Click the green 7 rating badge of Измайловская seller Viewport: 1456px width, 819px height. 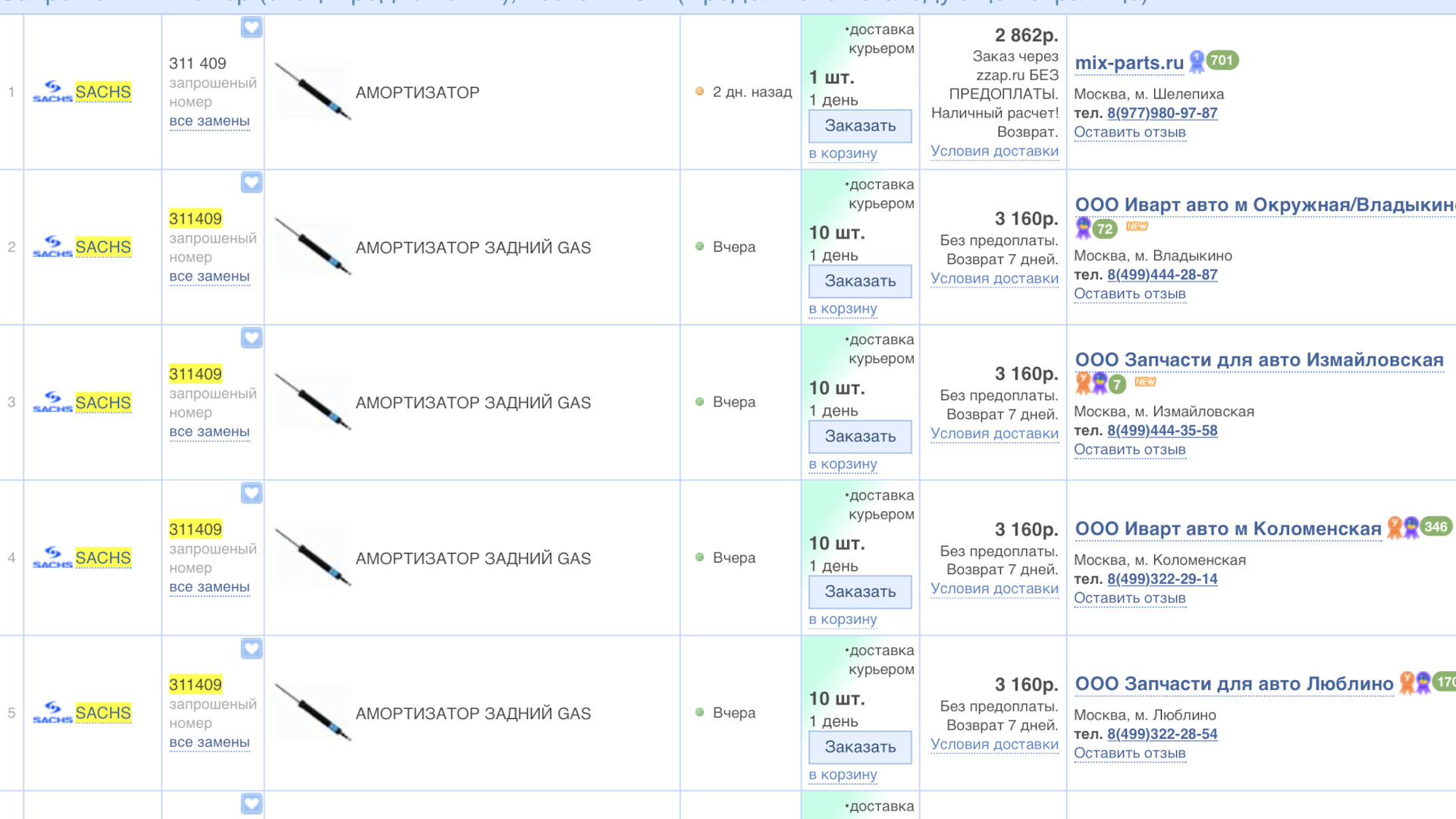click(x=1117, y=384)
